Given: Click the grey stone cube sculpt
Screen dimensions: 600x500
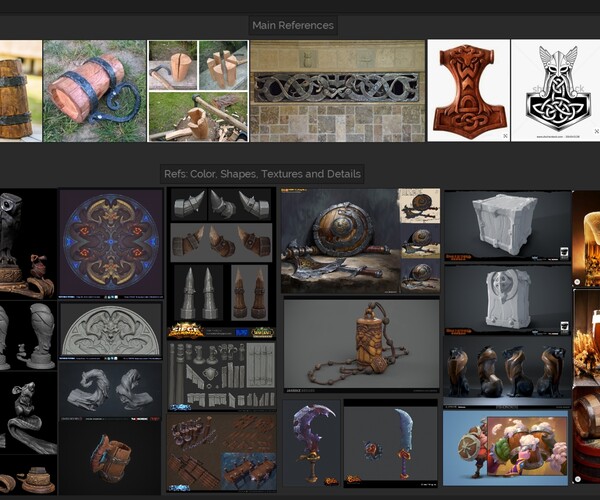Looking at the screenshot, I should (508, 226).
